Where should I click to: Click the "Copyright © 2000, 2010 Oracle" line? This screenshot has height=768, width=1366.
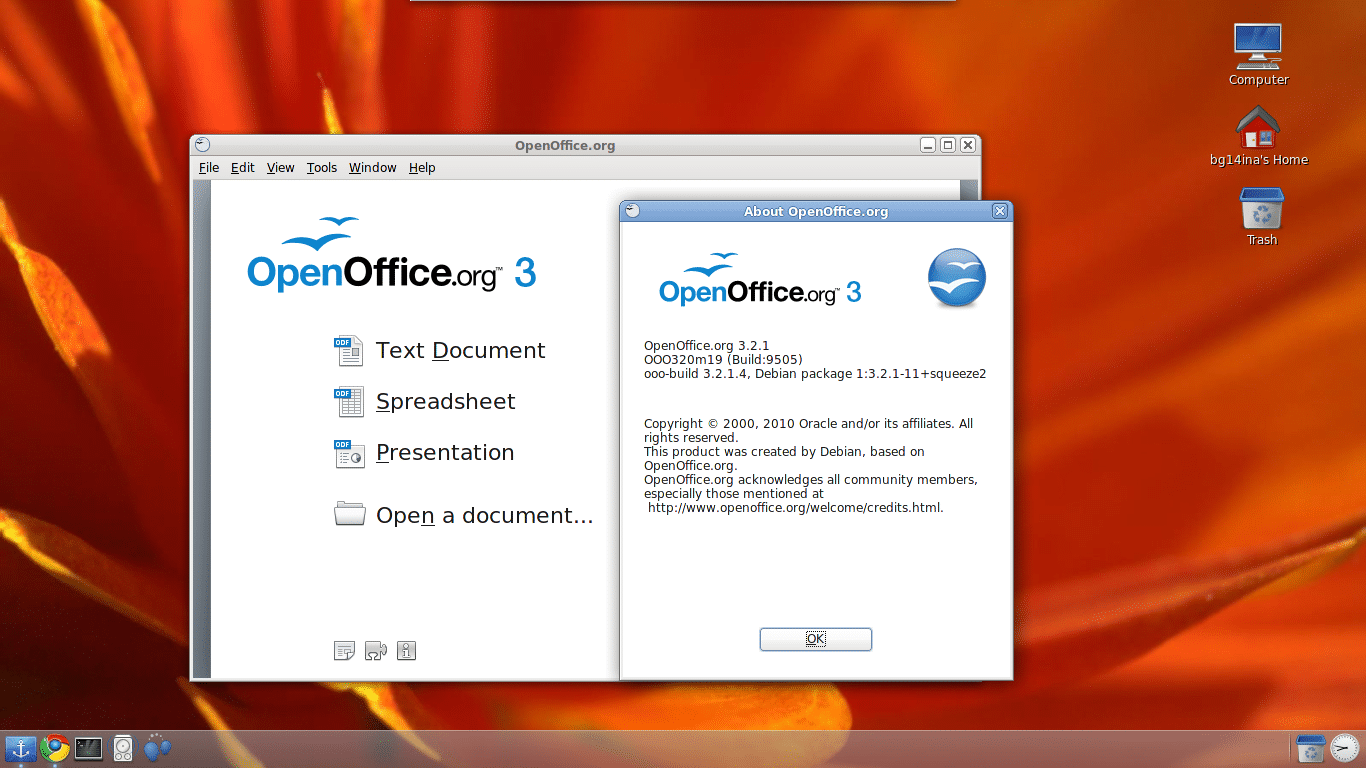click(x=808, y=424)
